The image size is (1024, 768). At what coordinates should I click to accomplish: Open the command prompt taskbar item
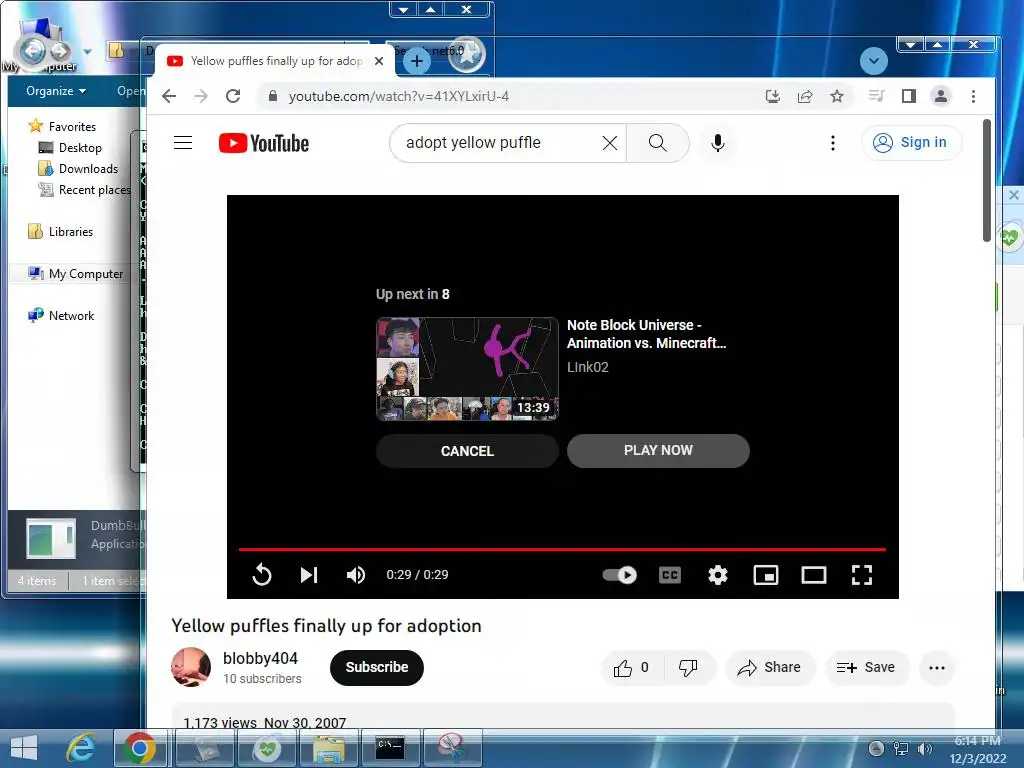(x=391, y=748)
